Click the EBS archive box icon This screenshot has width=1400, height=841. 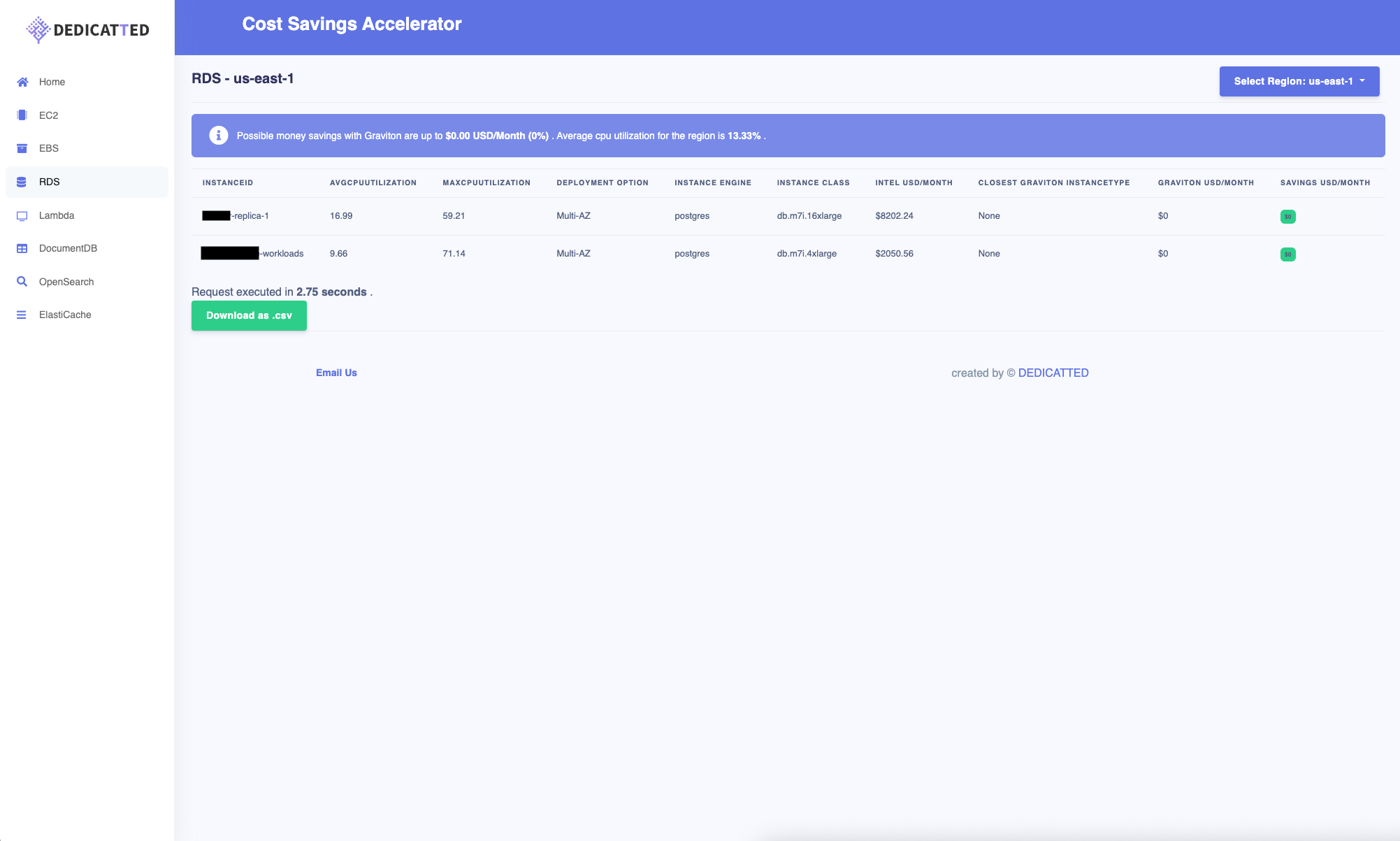(22, 148)
